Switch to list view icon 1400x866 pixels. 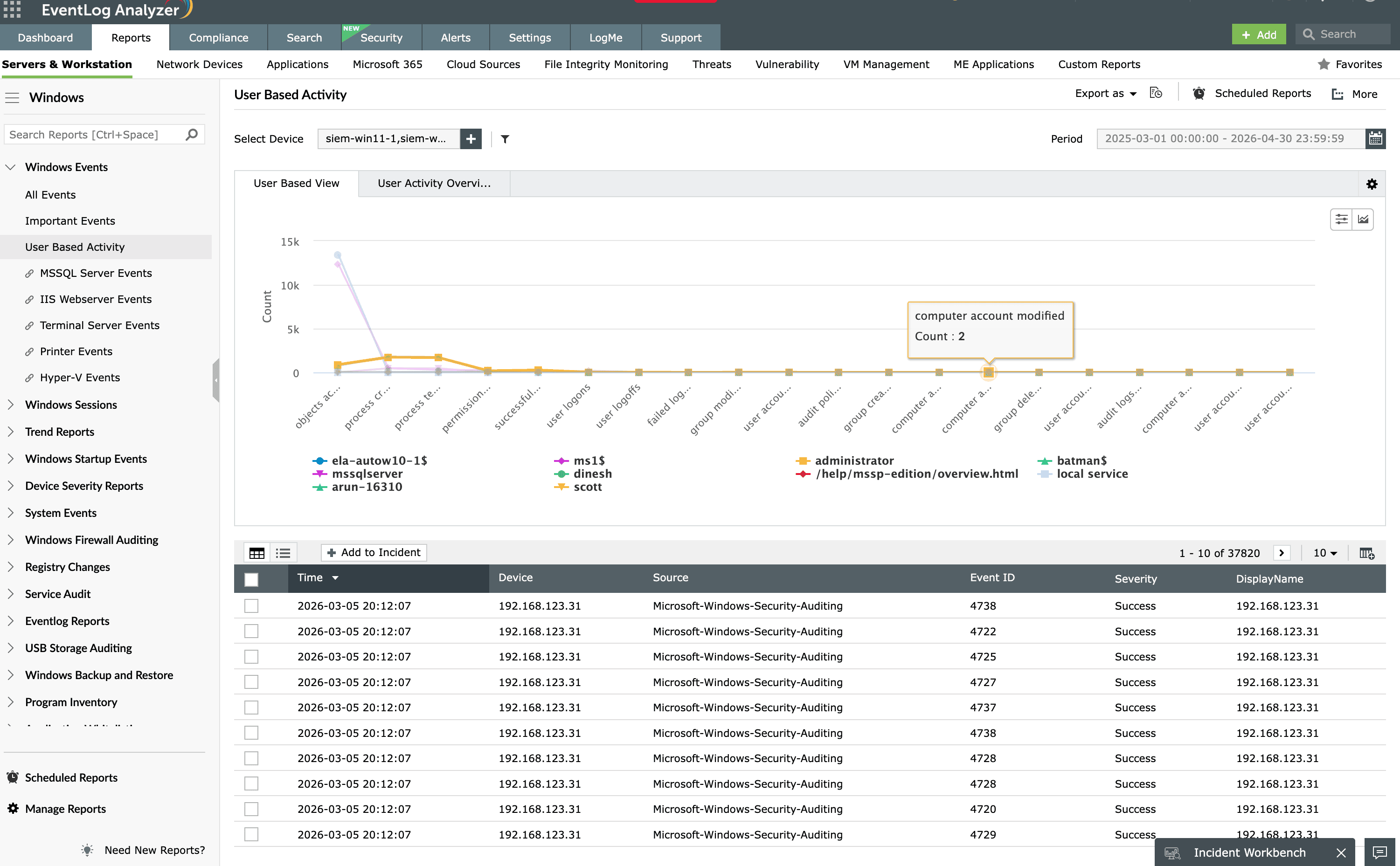point(283,553)
